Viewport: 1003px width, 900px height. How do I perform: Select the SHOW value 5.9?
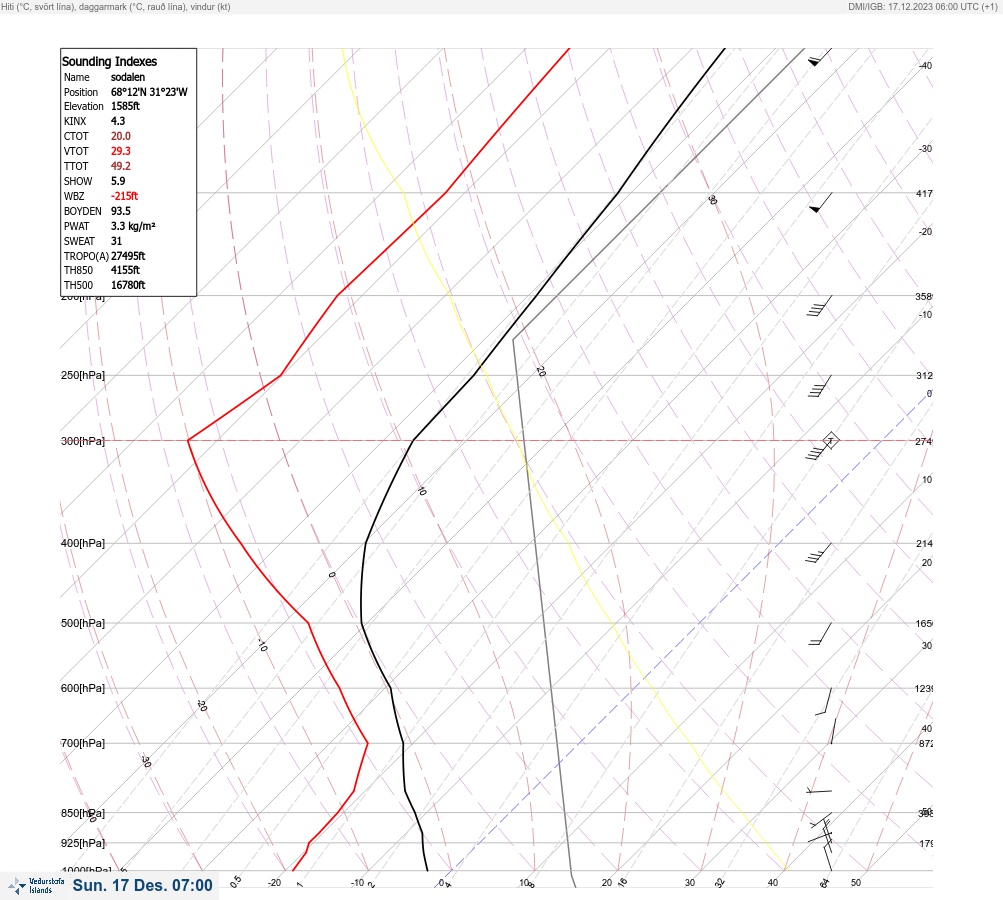118,181
